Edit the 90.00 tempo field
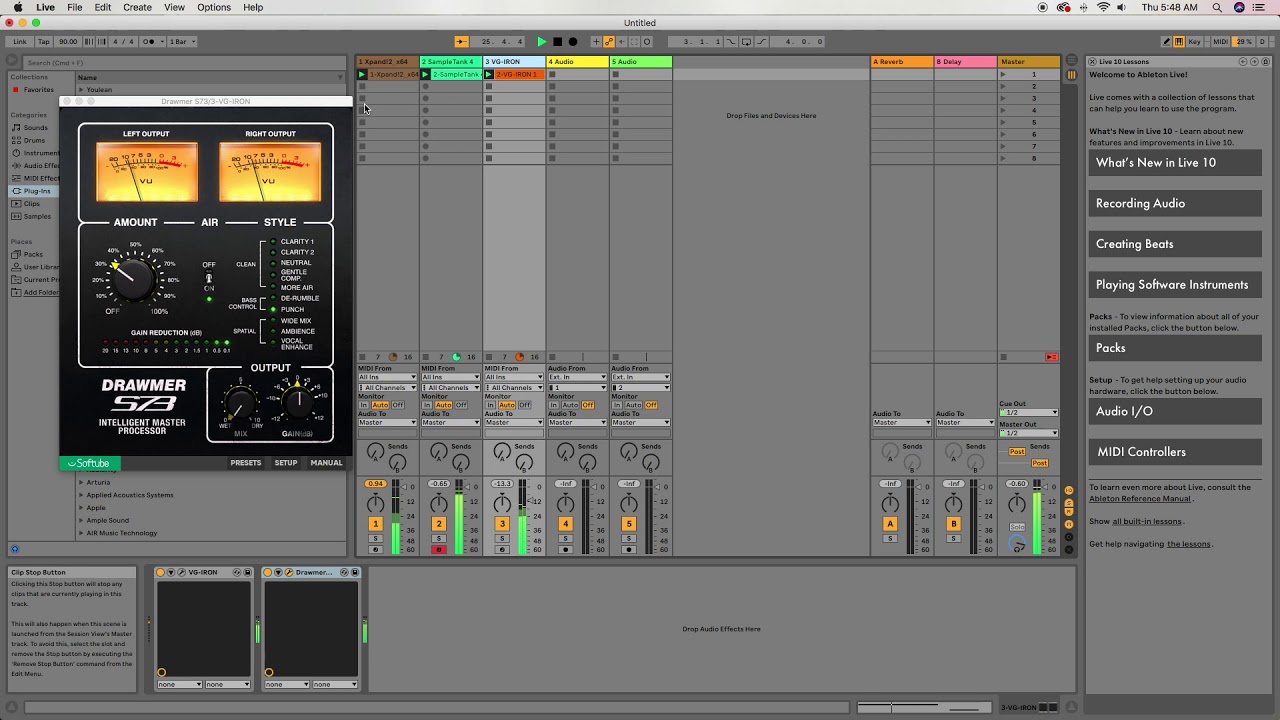Screen dimensions: 1280x720 [68, 41]
